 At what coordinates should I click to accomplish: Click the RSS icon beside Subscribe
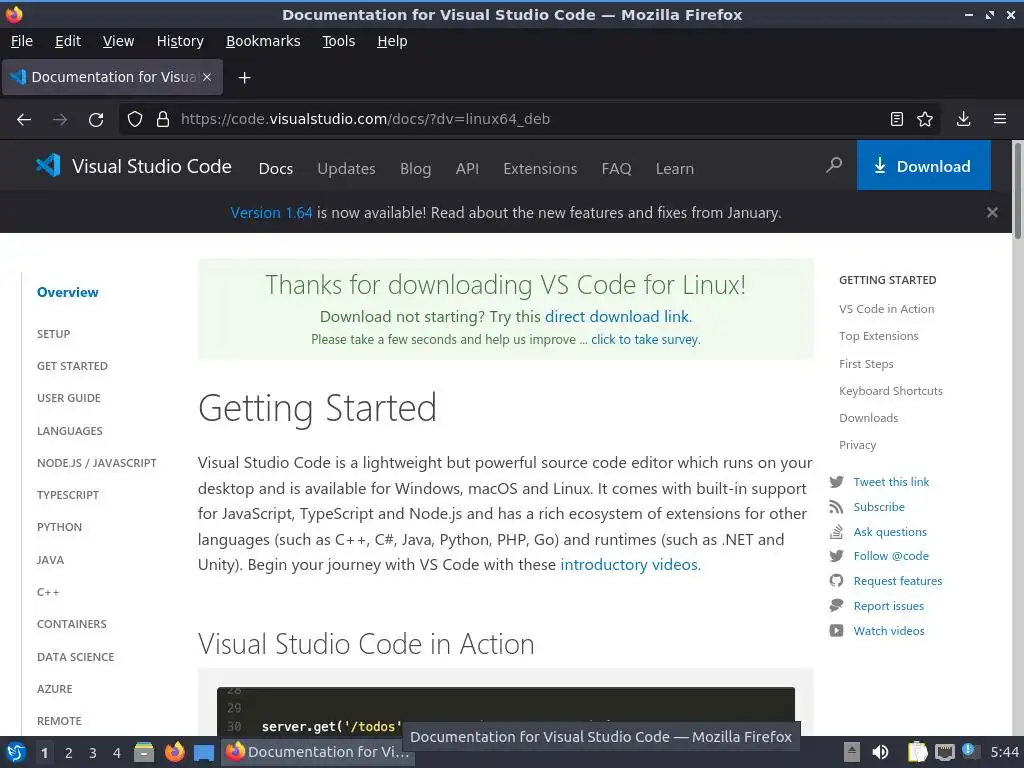pyautogui.click(x=837, y=507)
